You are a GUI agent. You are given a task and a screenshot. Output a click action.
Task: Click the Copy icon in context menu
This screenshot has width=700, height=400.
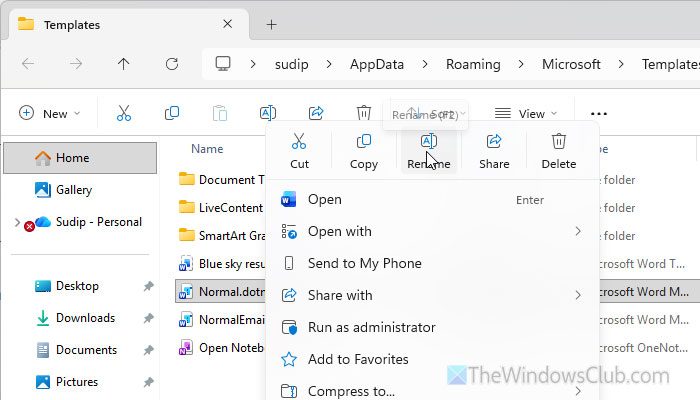[x=364, y=142]
